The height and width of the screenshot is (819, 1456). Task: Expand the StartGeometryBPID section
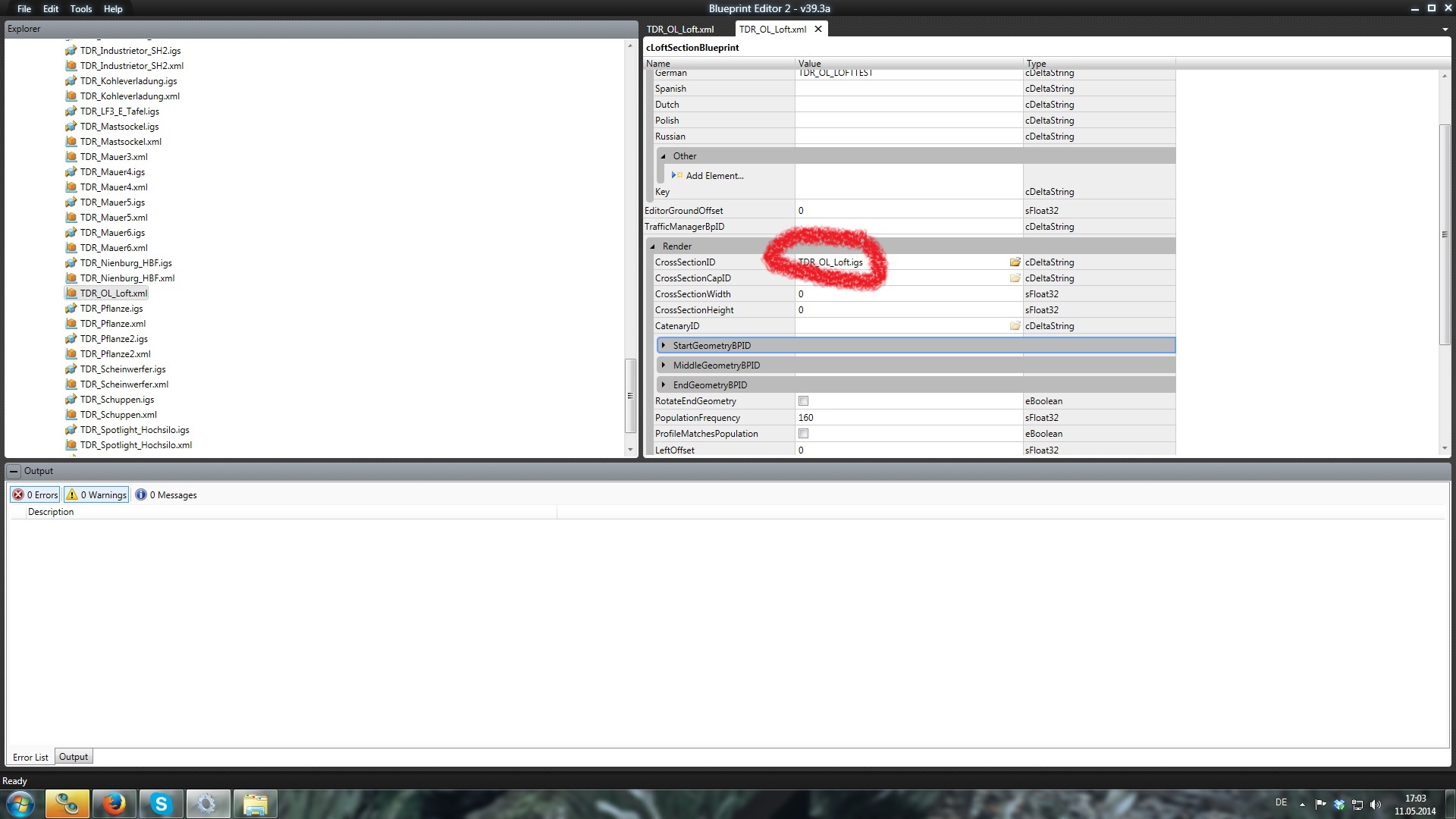(664, 346)
